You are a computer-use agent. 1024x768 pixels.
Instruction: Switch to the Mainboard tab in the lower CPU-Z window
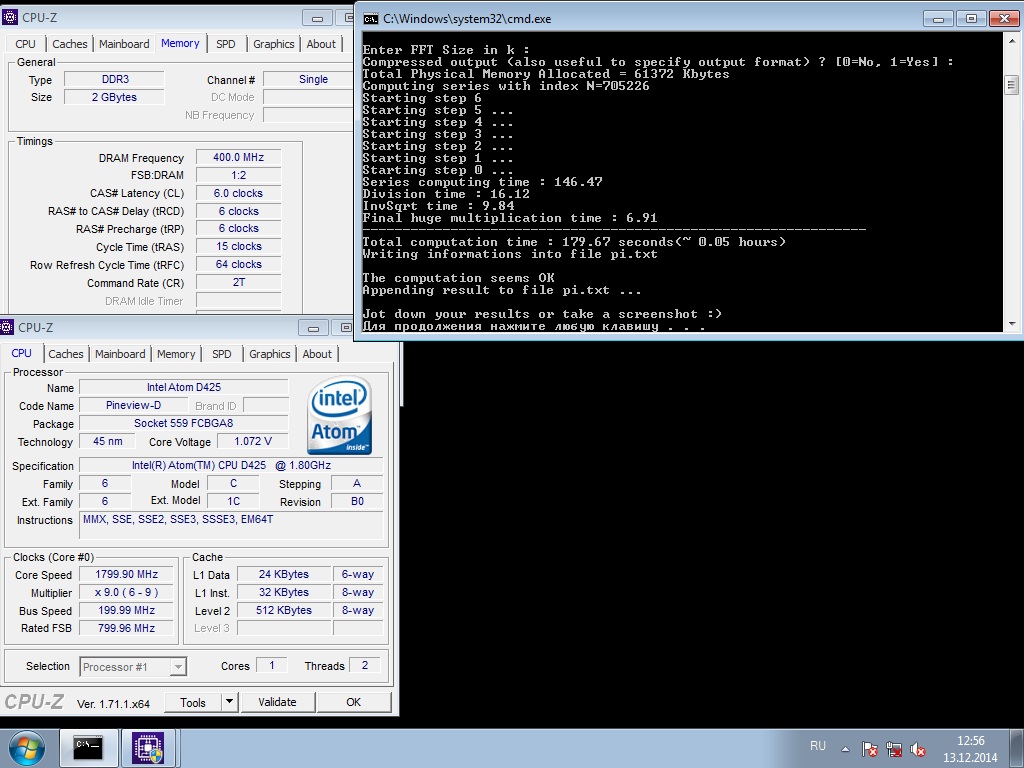point(120,354)
